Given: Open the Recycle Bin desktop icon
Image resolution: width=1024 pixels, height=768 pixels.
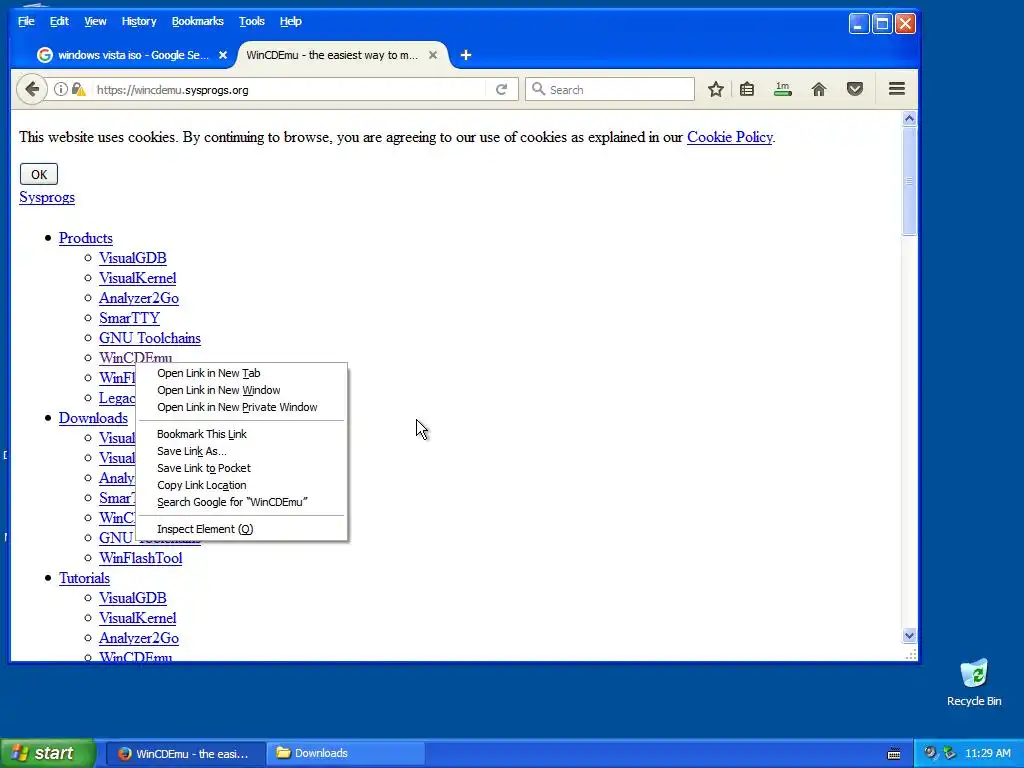Looking at the screenshot, I should tap(974, 682).
